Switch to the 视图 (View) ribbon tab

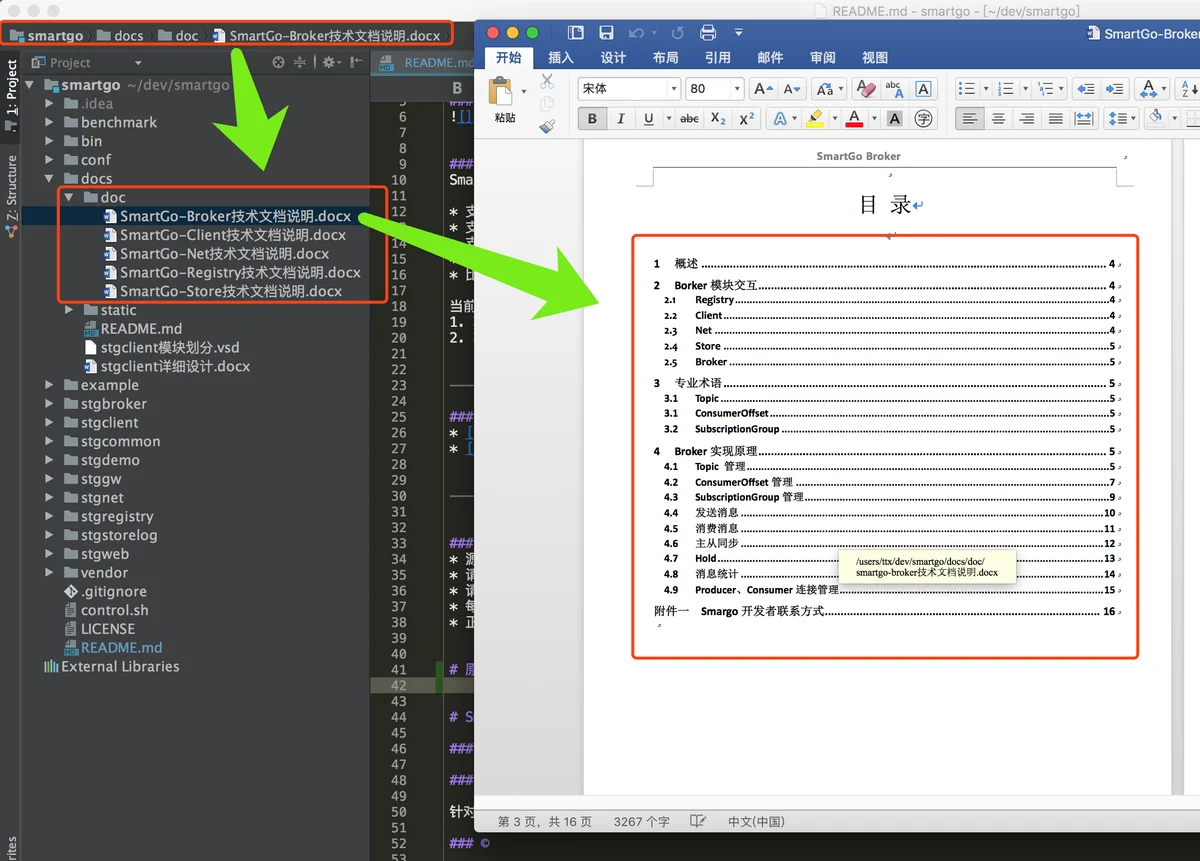pos(875,58)
